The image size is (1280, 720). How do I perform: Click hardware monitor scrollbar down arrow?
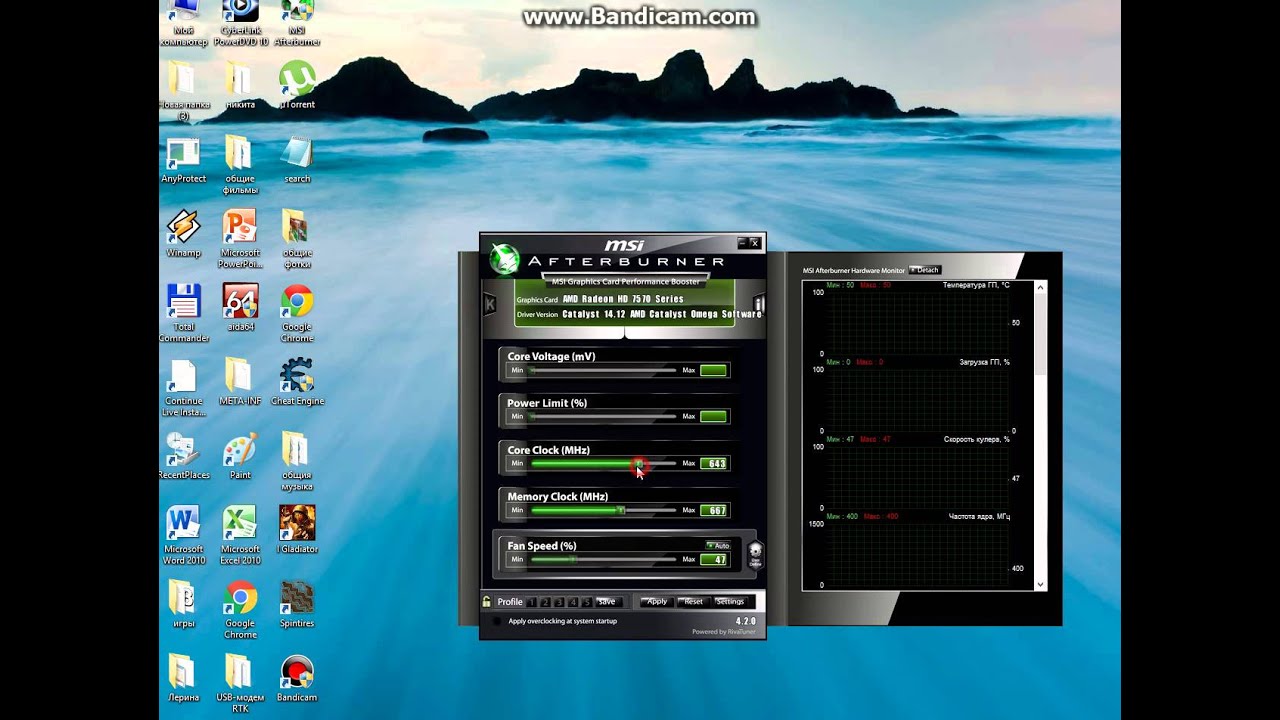click(x=1040, y=584)
